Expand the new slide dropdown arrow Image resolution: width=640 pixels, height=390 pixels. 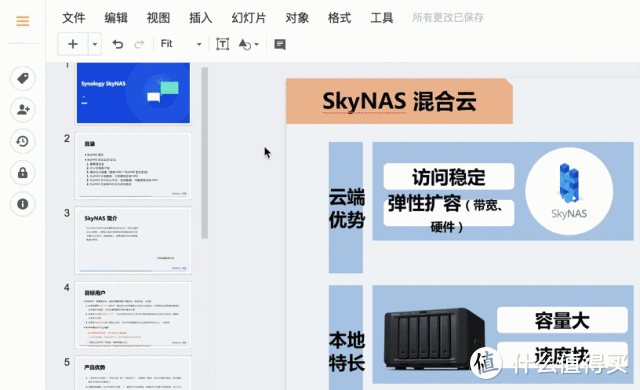tap(95, 44)
